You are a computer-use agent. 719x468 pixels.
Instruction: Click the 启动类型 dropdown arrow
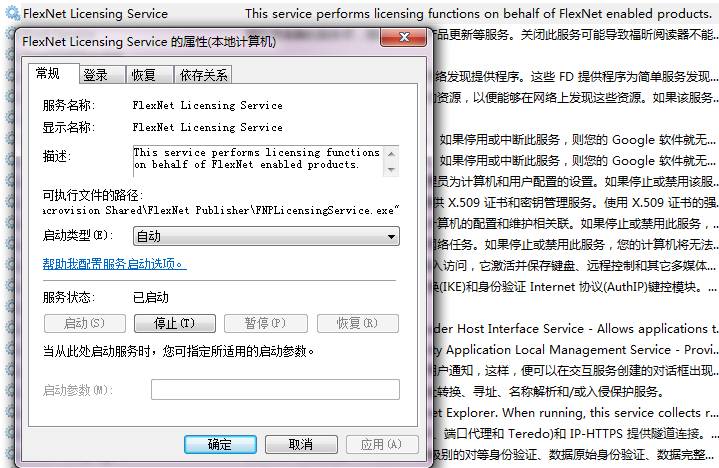tap(391, 237)
